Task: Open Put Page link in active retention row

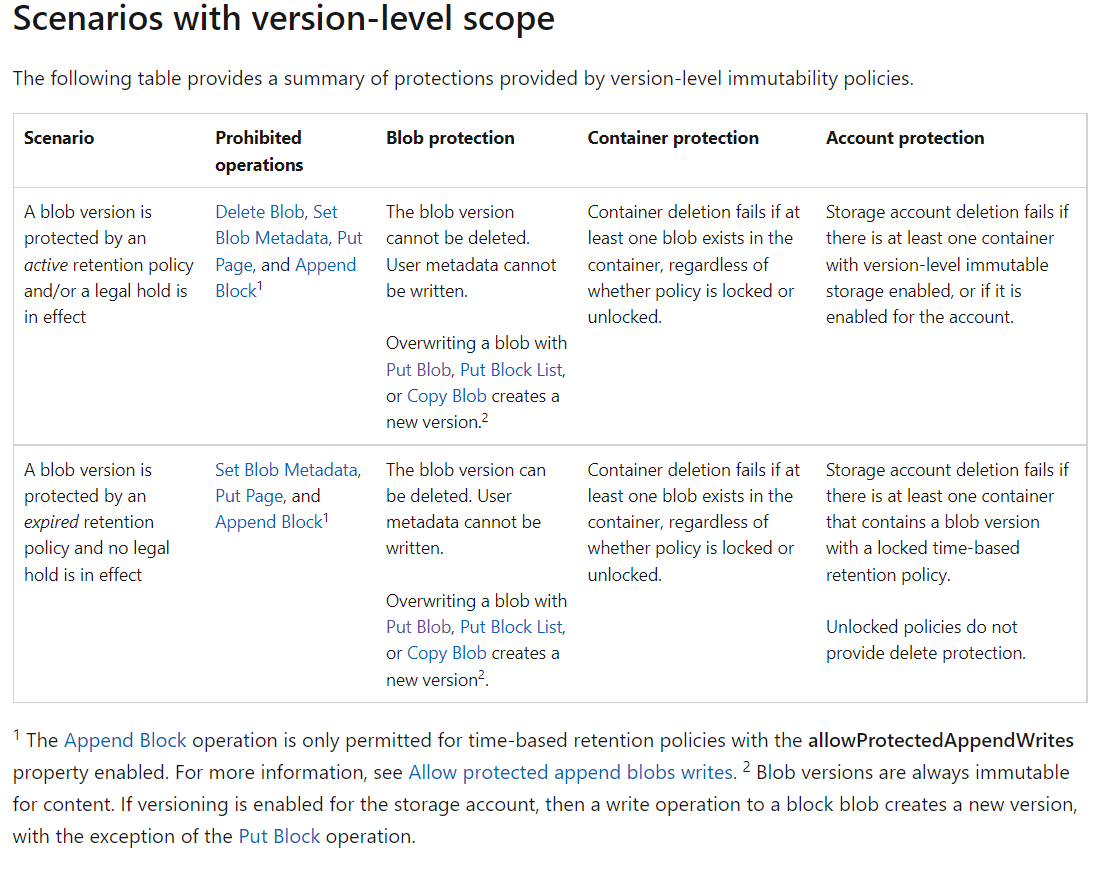Action: (x=236, y=265)
